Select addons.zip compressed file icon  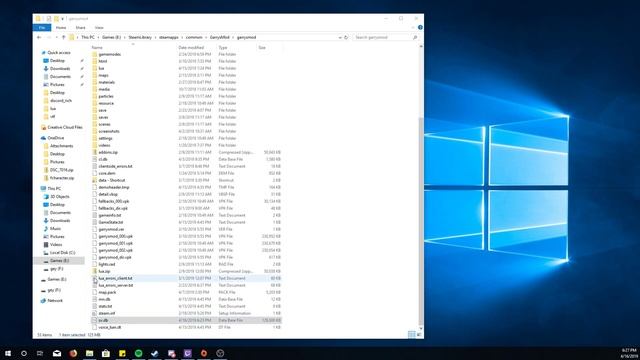(x=95, y=152)
